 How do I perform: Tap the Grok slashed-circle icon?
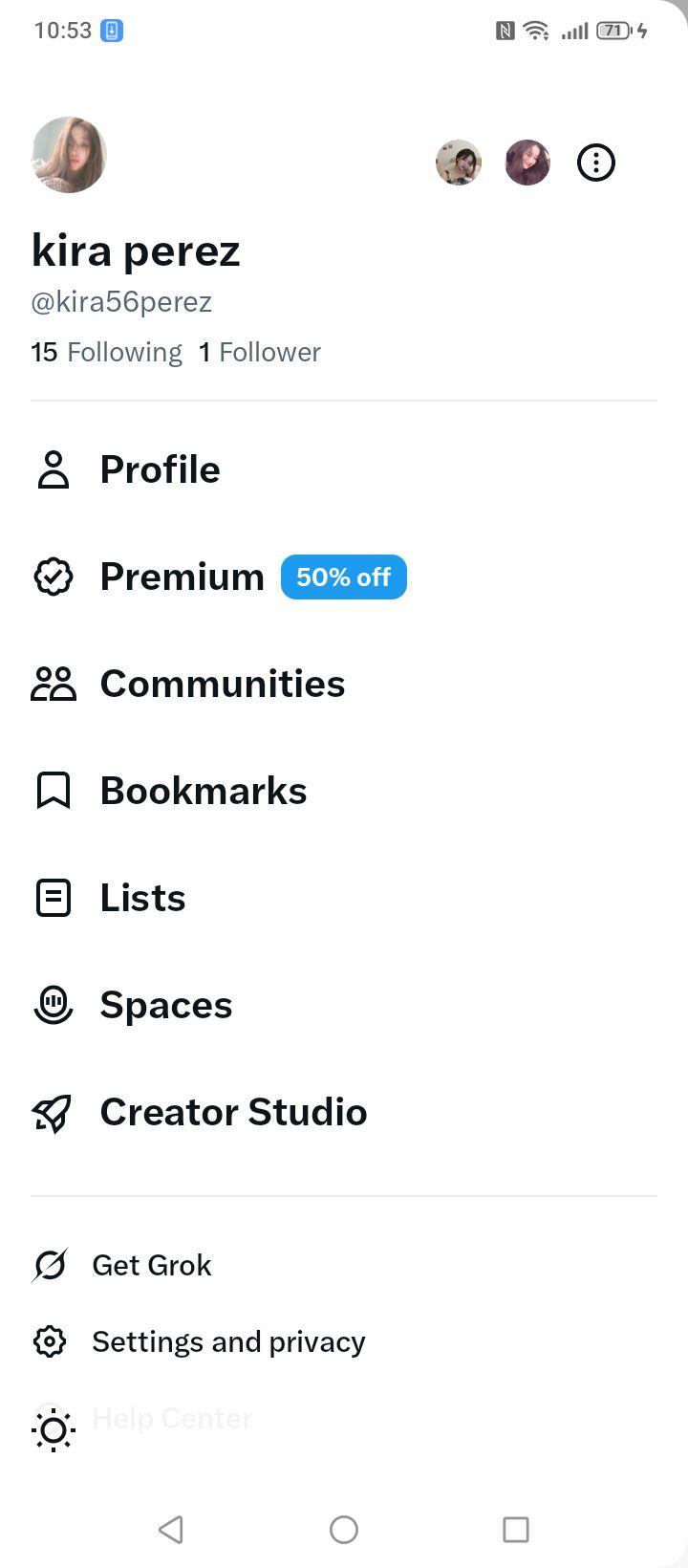(x=50, y=1265)
